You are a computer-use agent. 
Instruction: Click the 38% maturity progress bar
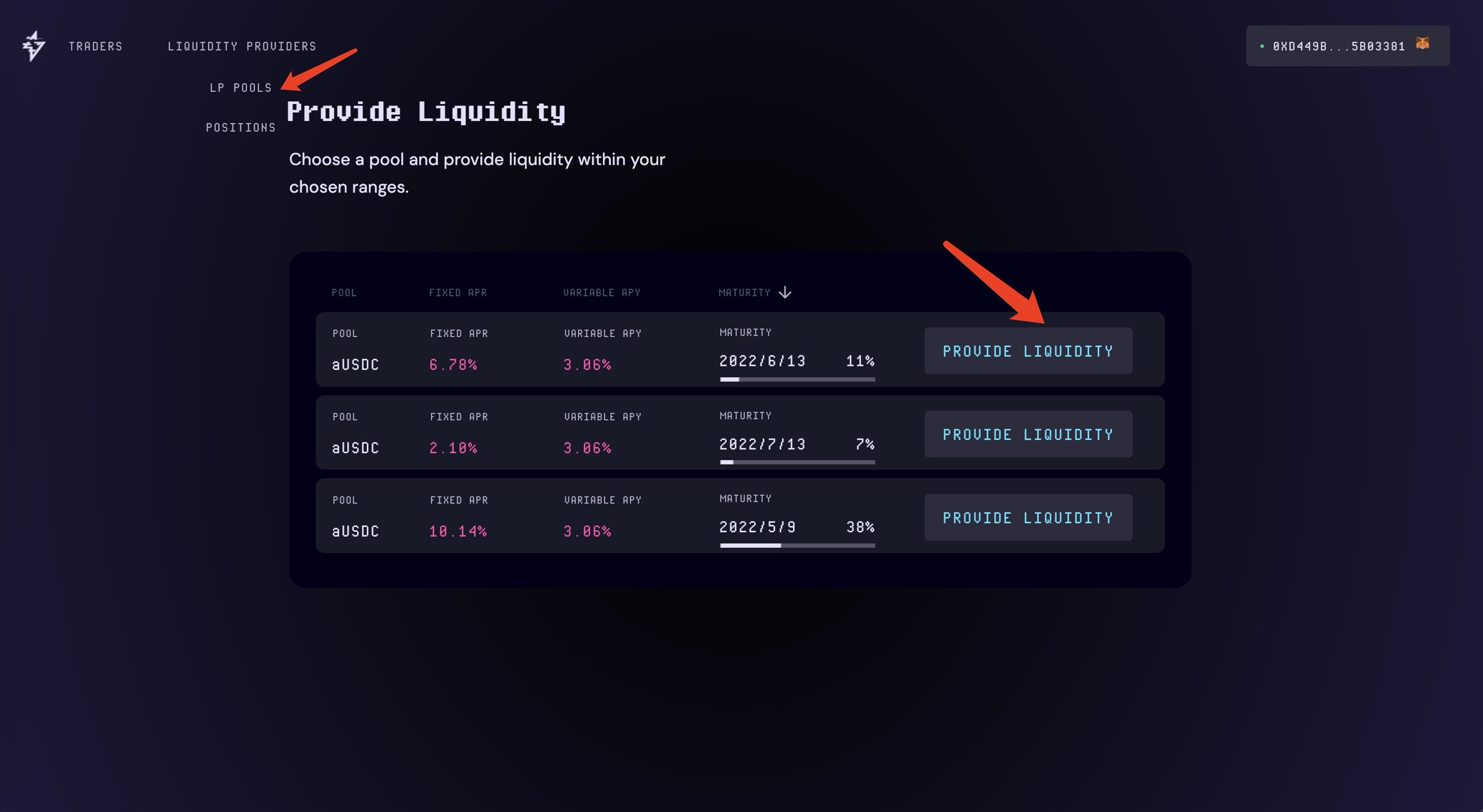[x=797, y=545]
